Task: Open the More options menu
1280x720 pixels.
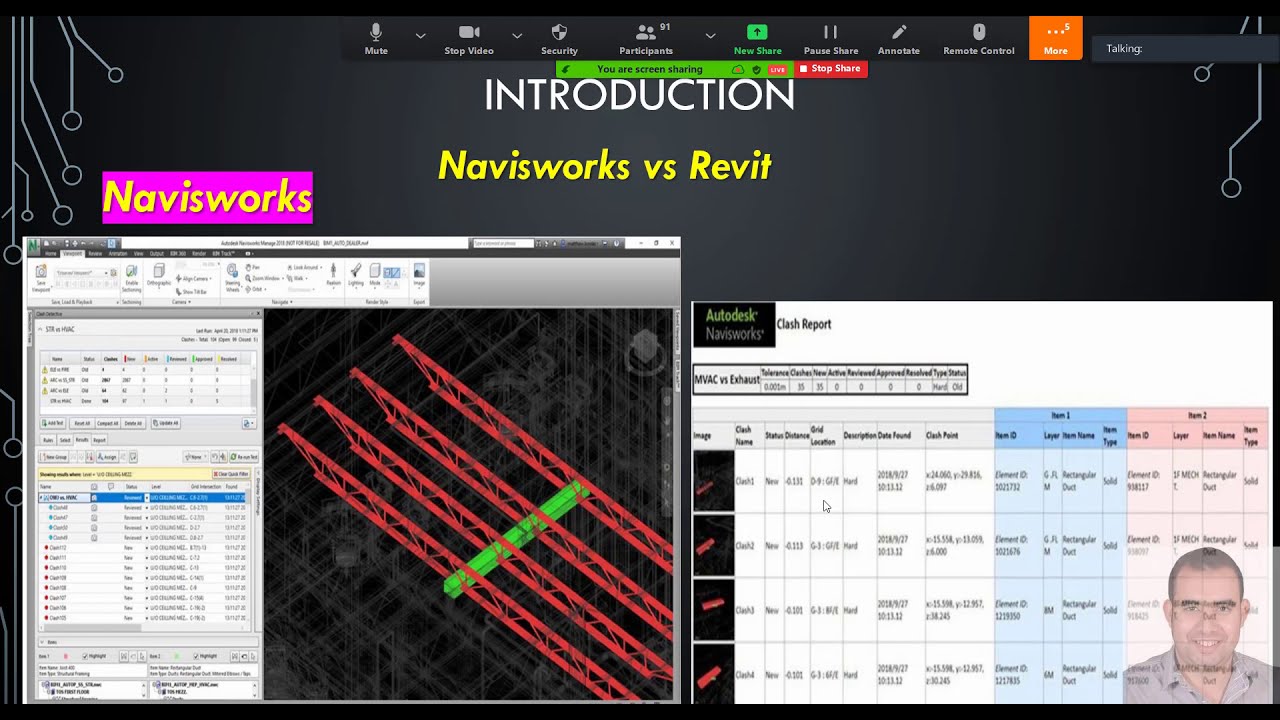Action: [1056, 38]
